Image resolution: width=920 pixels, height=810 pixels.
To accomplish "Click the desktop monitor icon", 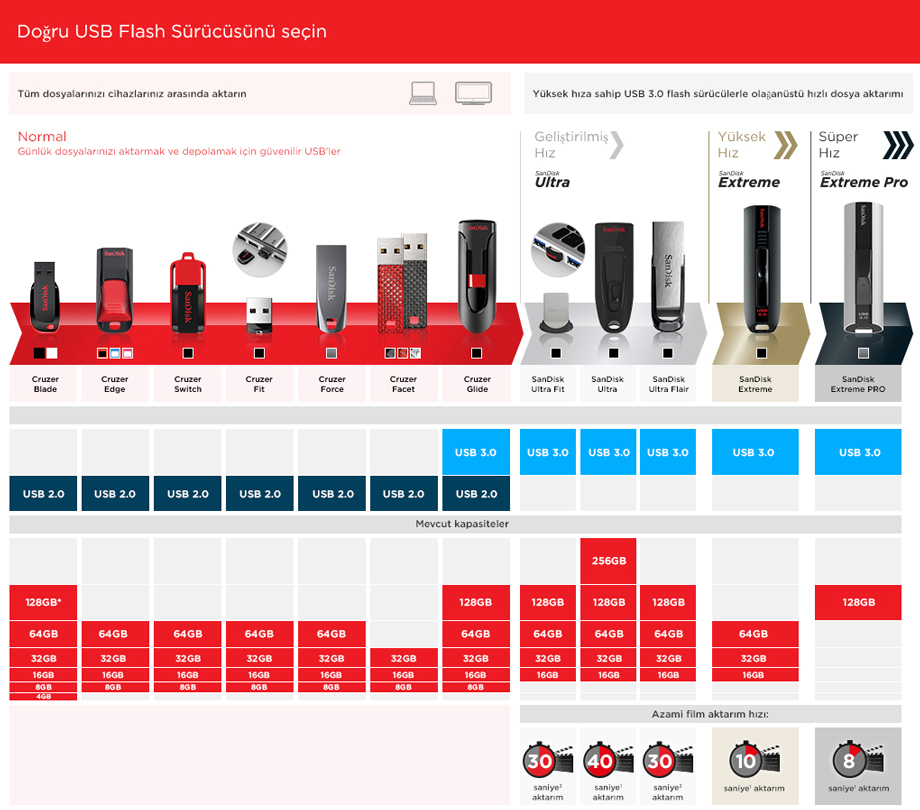I will 473,93.
